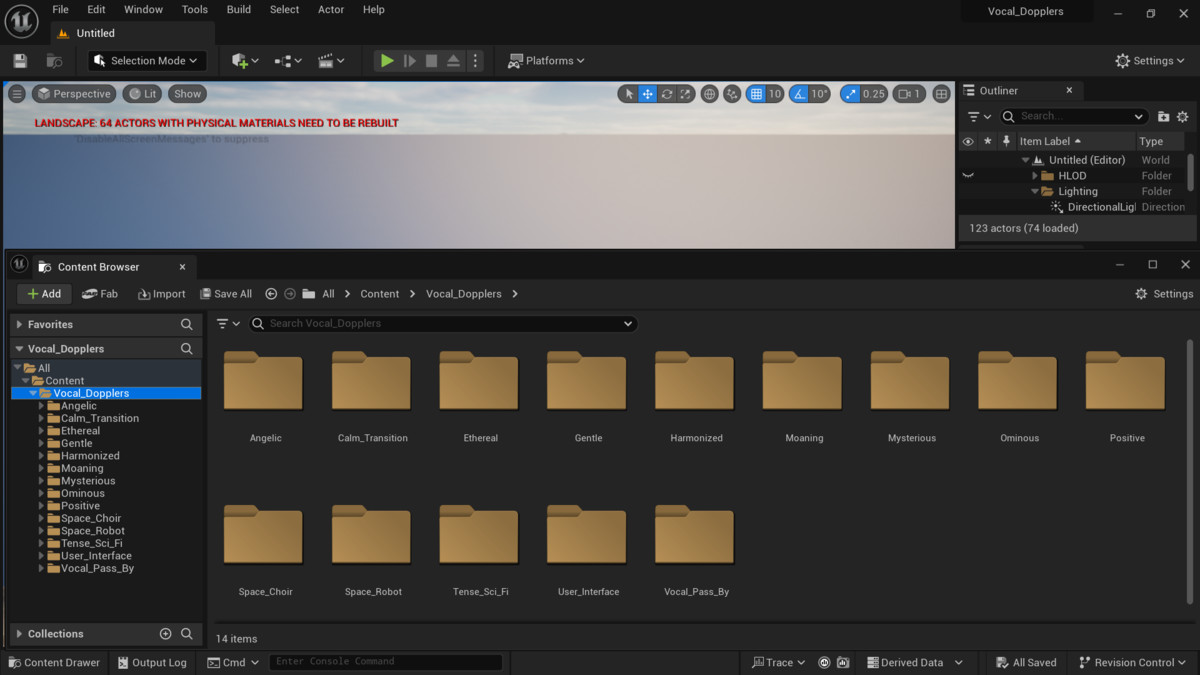The image size is (1200, 675).
Task: Open Outliner settings gear
Action: pyautogui.click(x=1183, y=116)
